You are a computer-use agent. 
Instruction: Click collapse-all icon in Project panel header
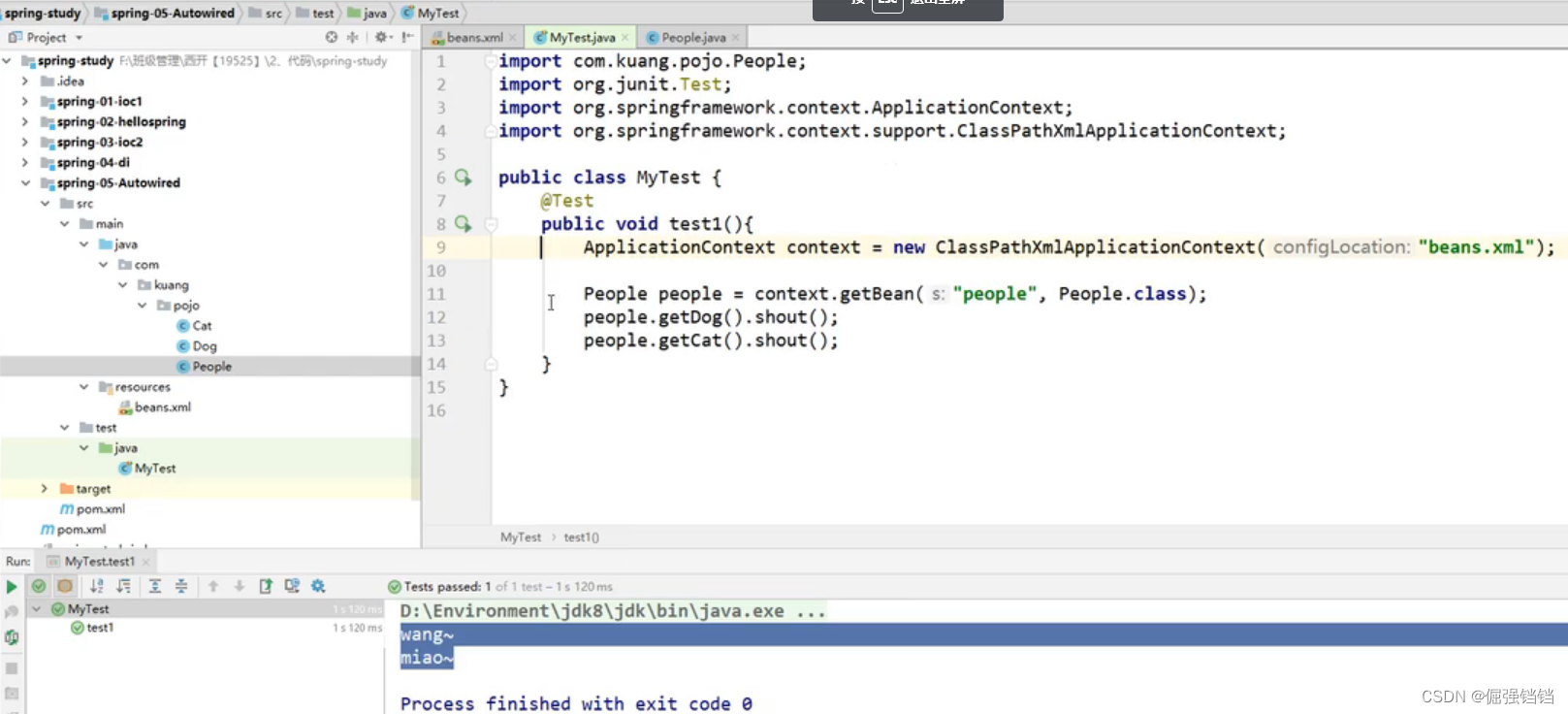click(353, 37)
